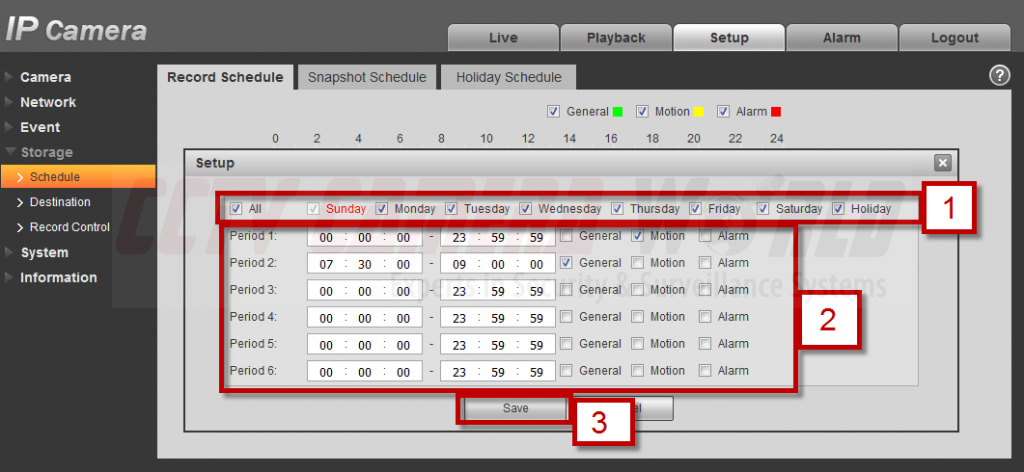Uncheck General for Period 2

(567, 263)
